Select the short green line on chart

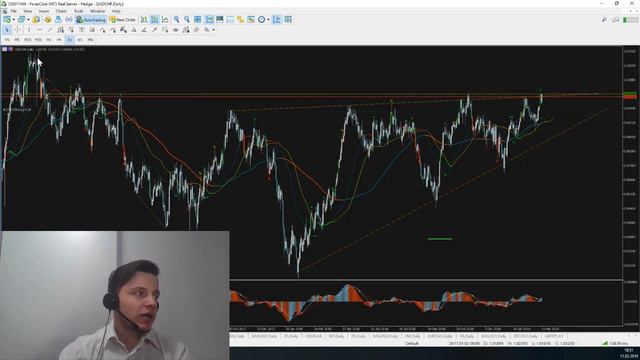click(440, 239)
